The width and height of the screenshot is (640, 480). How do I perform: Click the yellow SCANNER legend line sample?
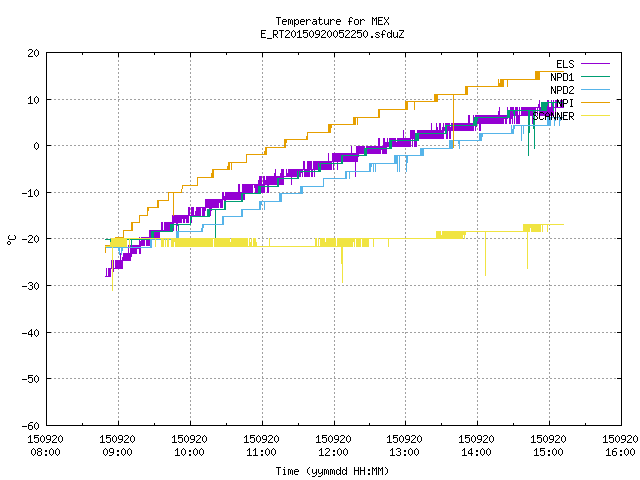click(x=595, y=116)
